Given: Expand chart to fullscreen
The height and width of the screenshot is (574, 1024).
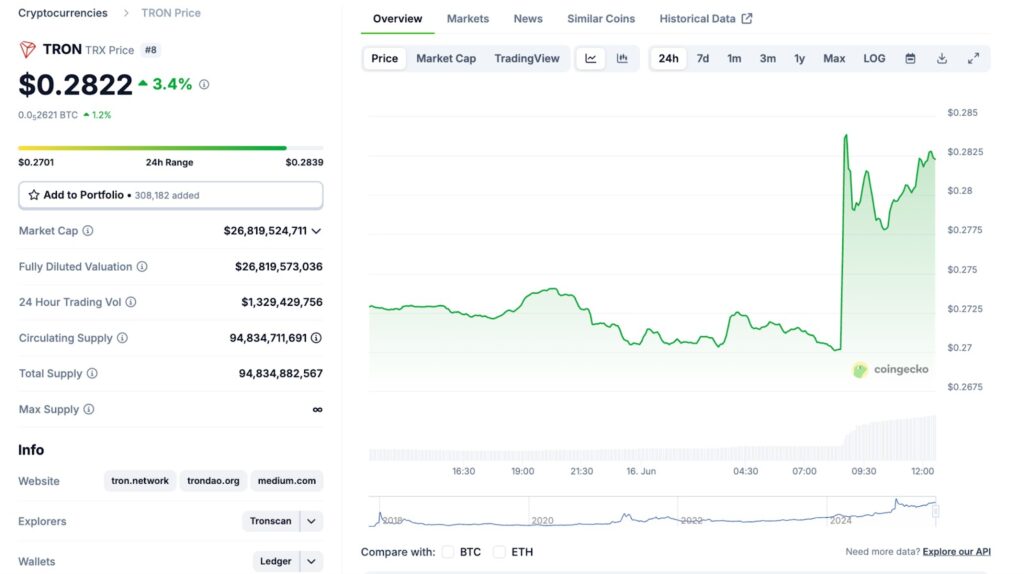Looking at the screenshot, I should coord(973,59).
